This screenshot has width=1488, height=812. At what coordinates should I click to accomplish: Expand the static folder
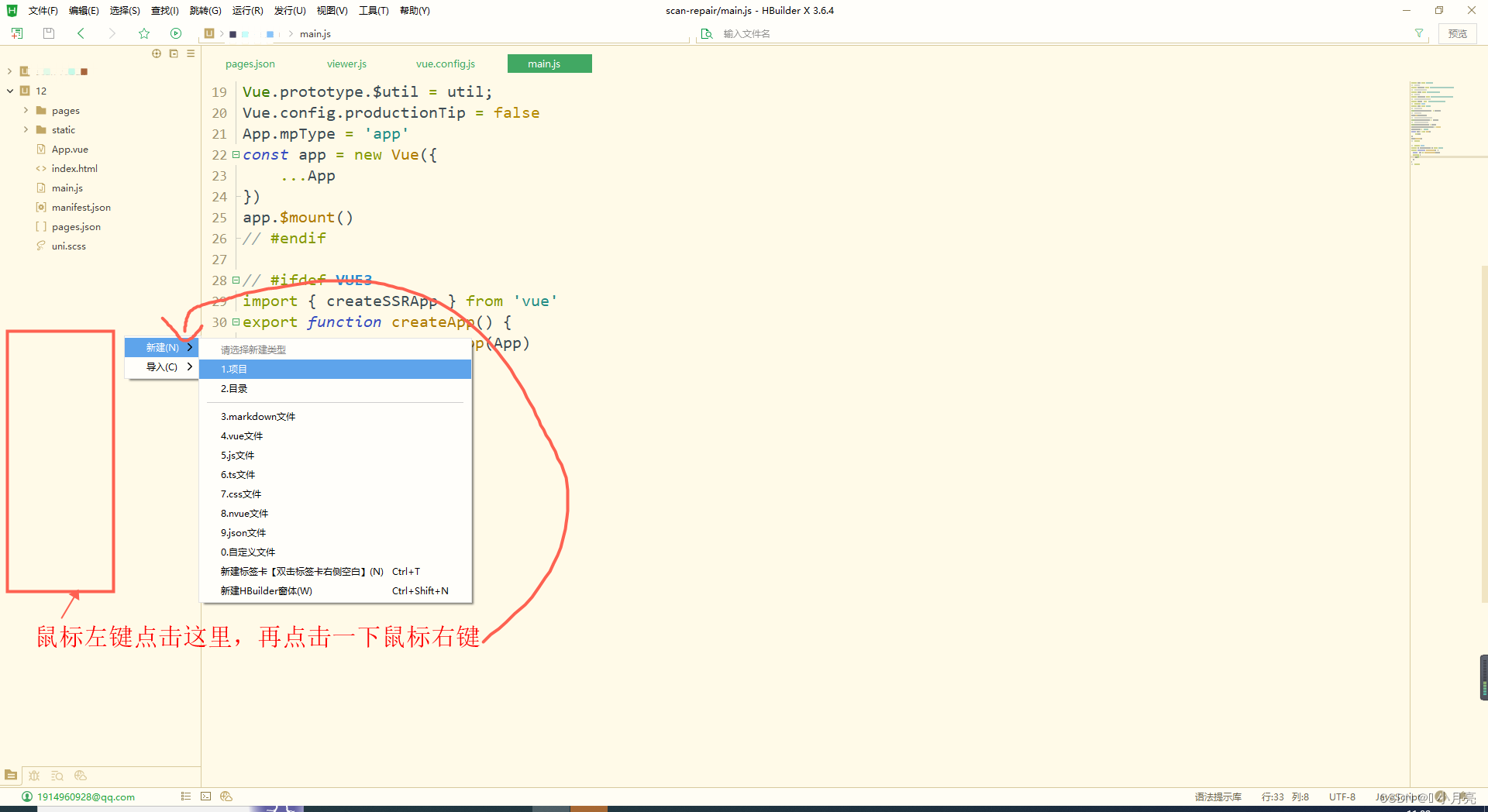click(x=26, y=129)
